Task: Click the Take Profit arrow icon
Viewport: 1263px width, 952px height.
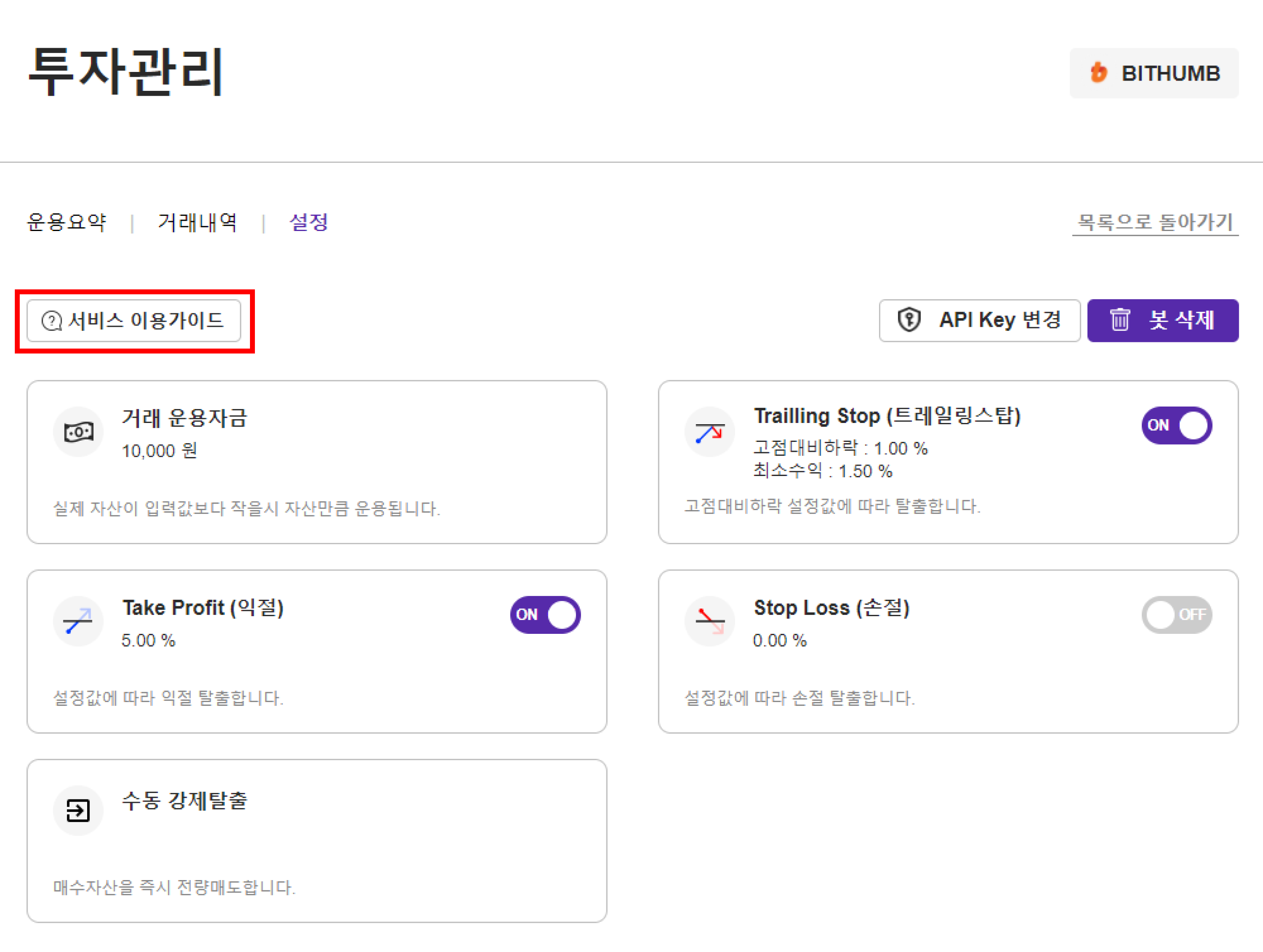Action: 78,622
